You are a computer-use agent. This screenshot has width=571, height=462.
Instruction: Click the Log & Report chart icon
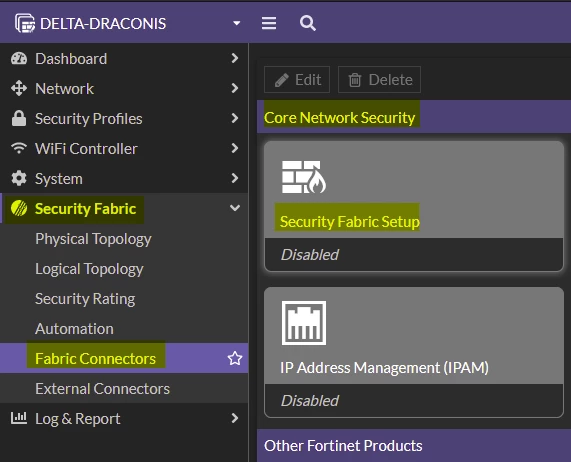(x=19, y=418)
